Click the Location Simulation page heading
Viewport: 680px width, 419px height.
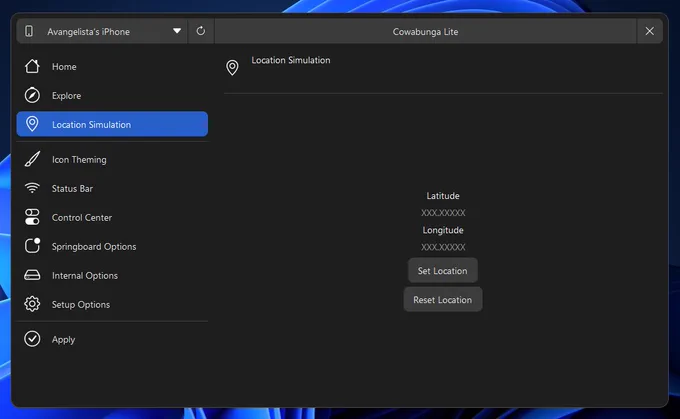291,60
